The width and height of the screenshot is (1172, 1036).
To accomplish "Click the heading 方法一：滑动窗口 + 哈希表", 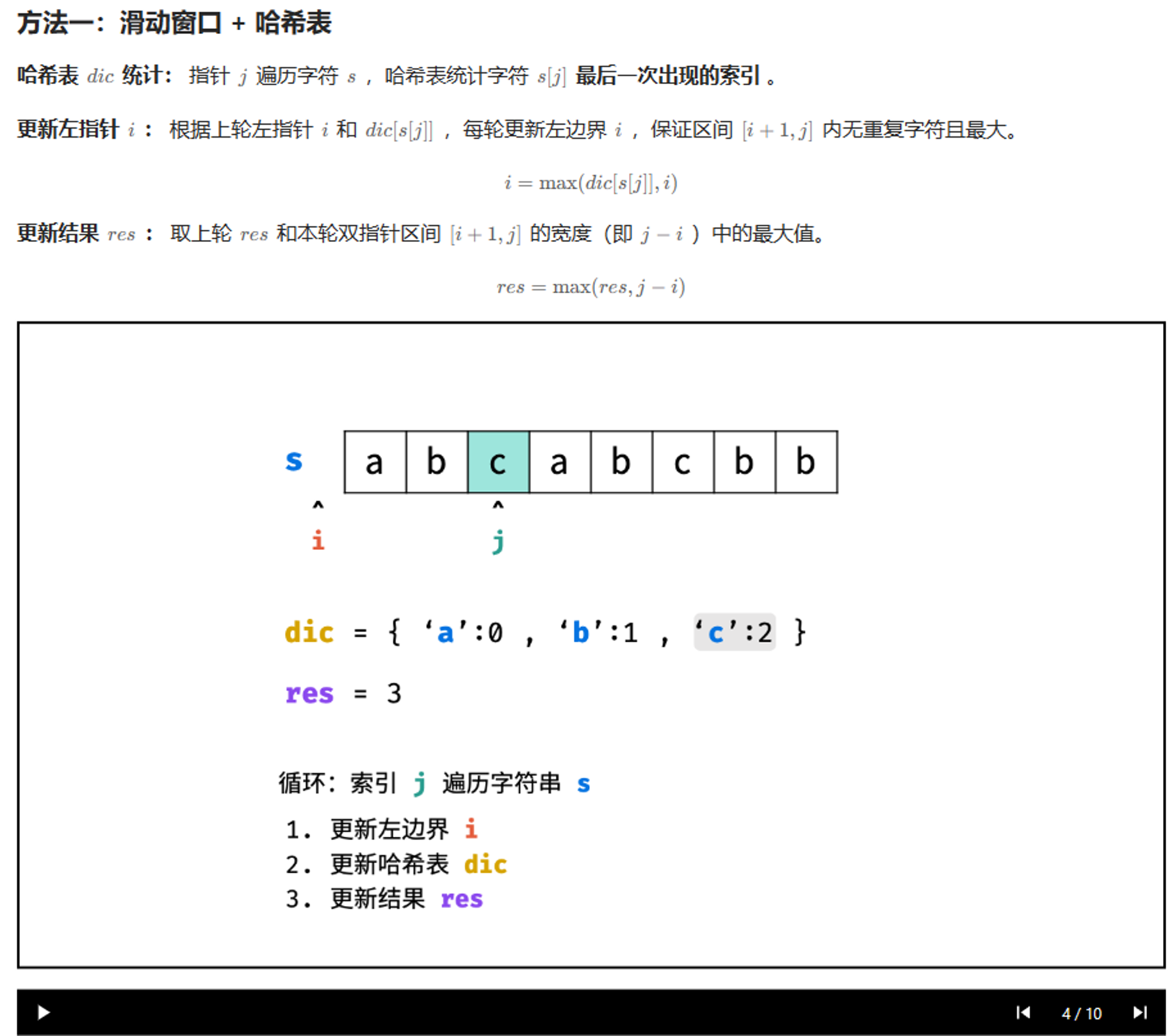I will 174,23.
